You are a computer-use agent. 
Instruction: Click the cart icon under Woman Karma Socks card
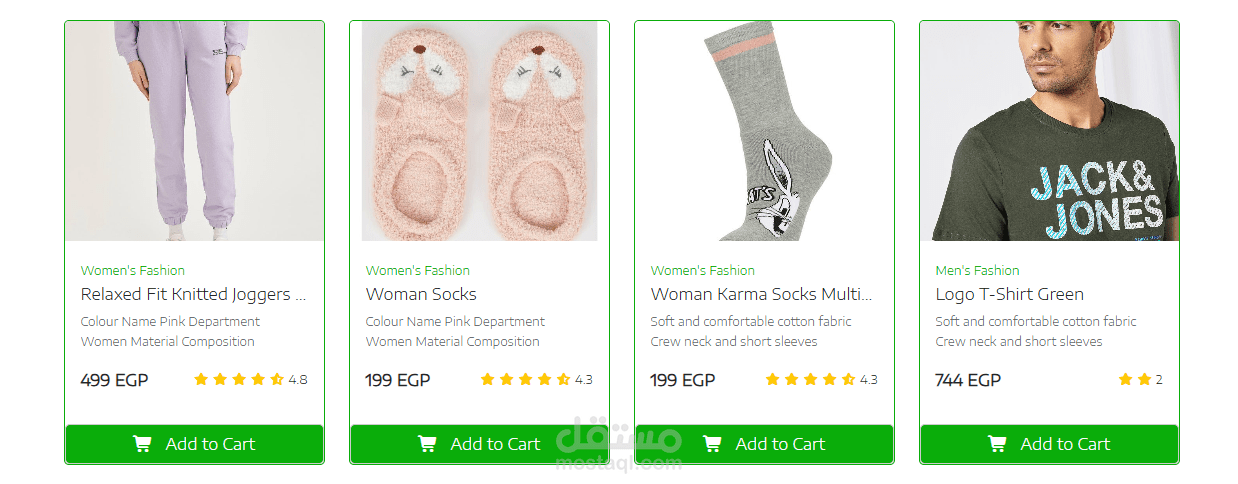point(712,444)
